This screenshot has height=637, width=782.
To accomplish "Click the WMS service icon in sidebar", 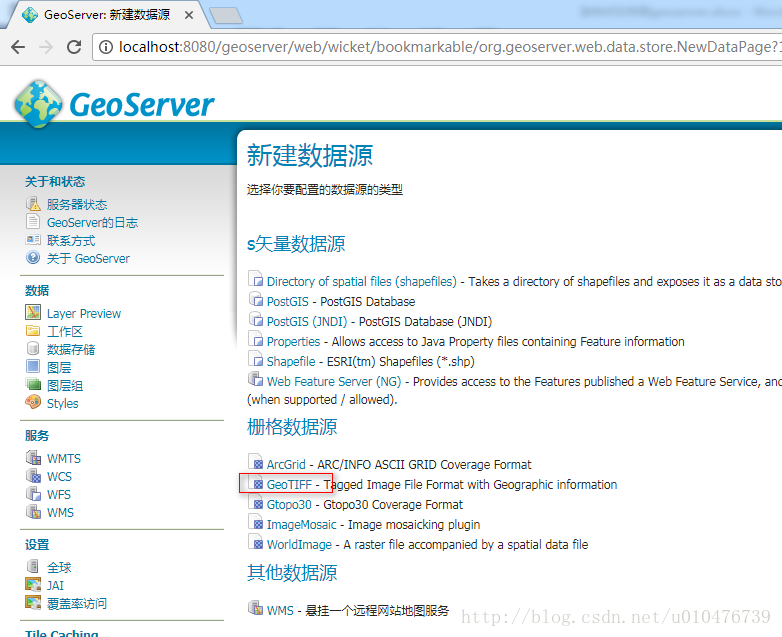I will 33,511.
